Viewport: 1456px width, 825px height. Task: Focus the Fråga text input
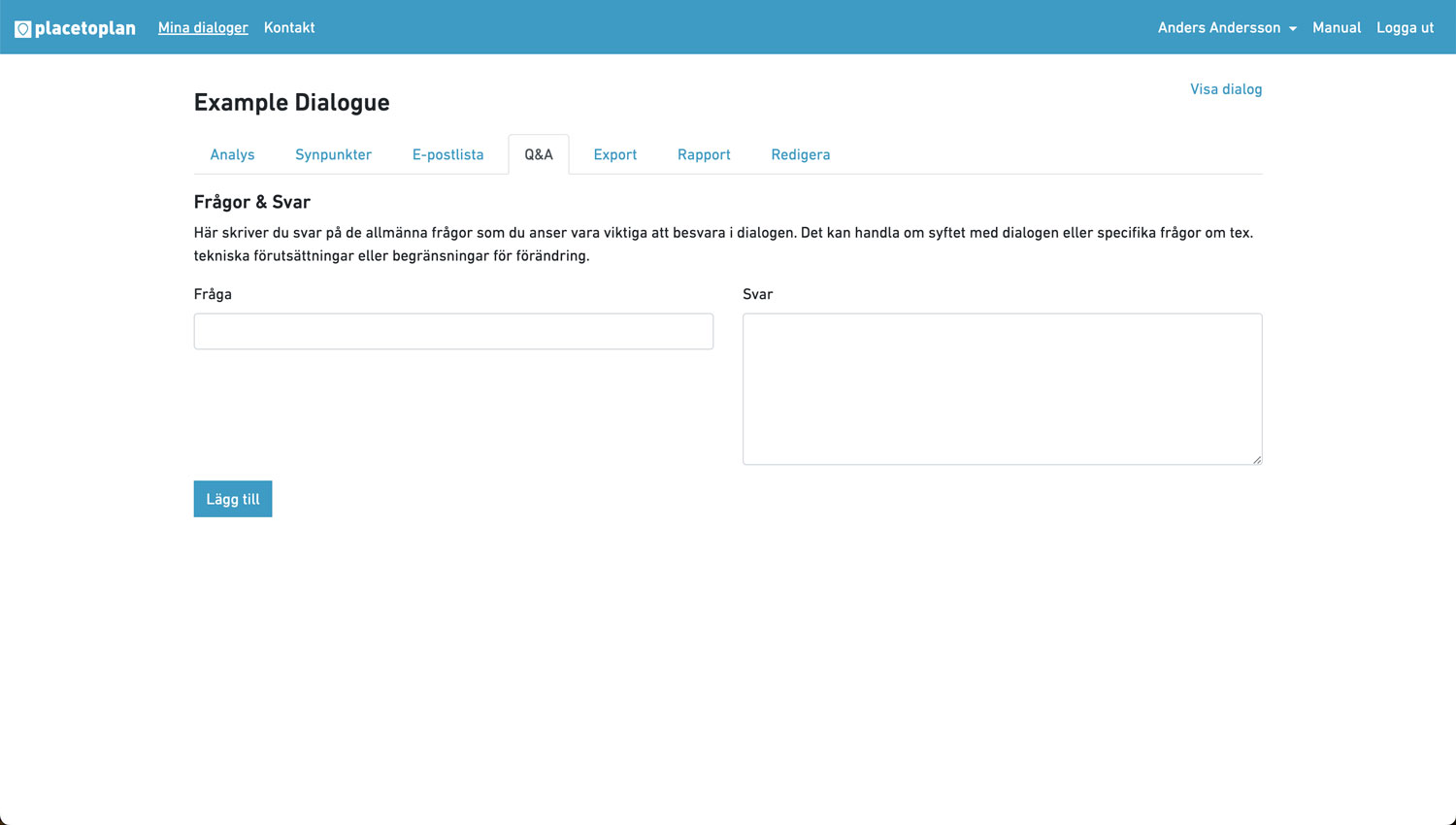[x=453, y=332]
